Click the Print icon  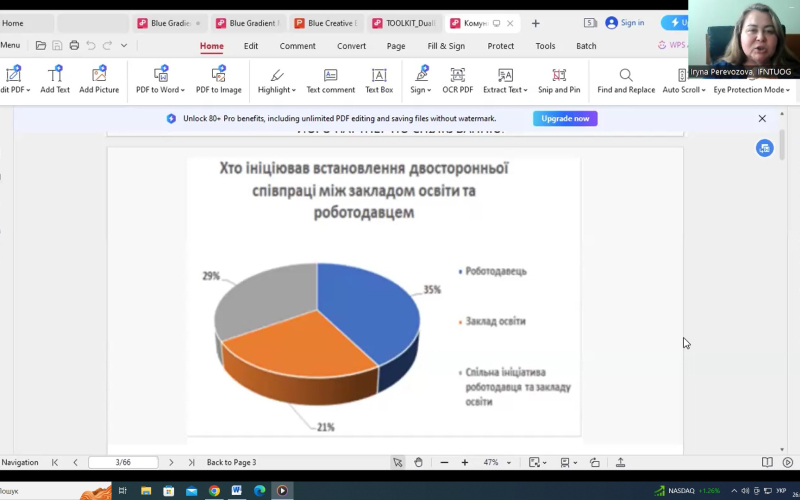tap(74, 45)
